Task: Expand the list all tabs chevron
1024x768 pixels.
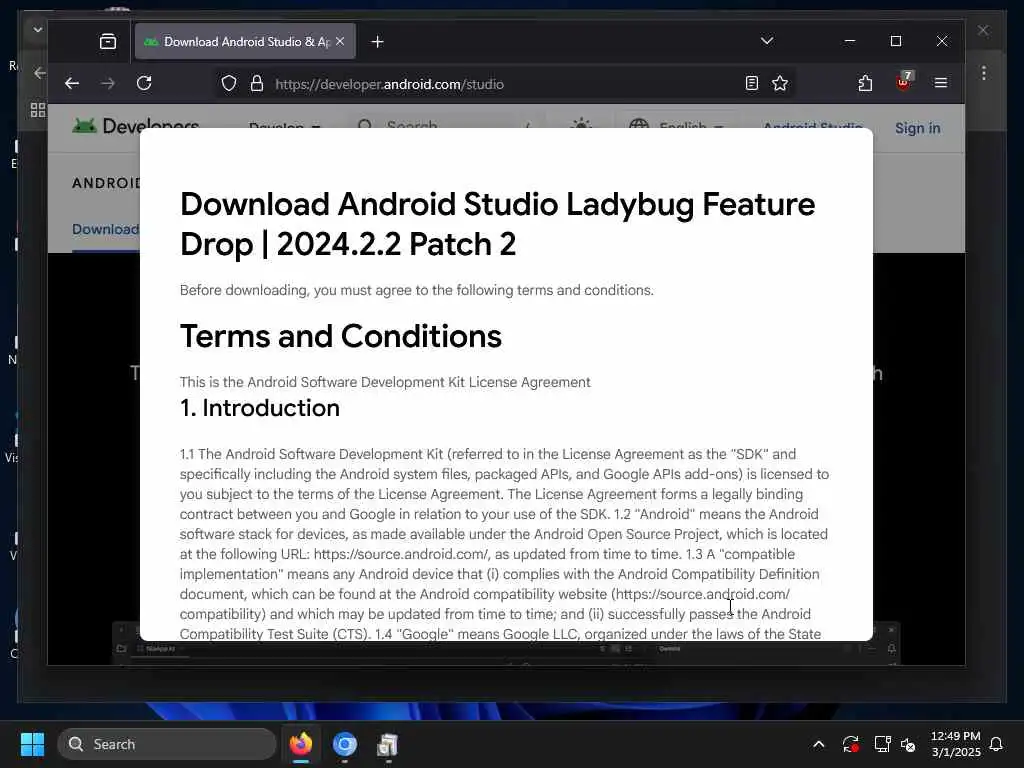Action: 767,41
